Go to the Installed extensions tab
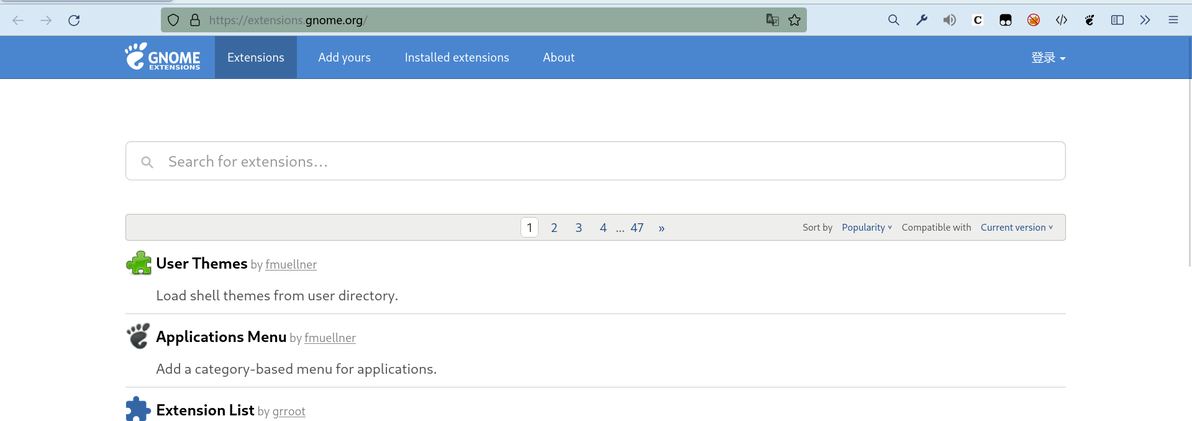 click(456, 58)
